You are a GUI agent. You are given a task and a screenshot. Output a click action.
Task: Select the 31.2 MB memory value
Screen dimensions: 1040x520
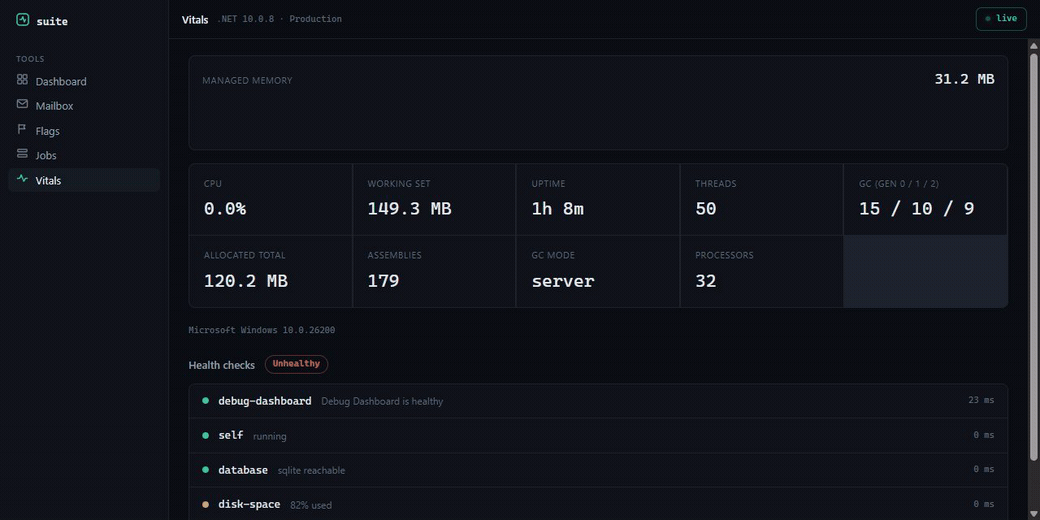coord(964,79)
